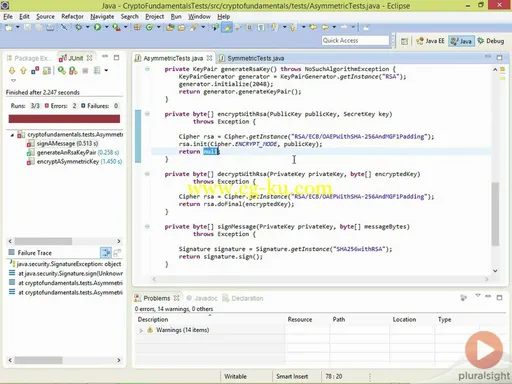Collapse the signMessage method fold marker
The height and width of the screenshot is (384, 512).
click(147, 227)
